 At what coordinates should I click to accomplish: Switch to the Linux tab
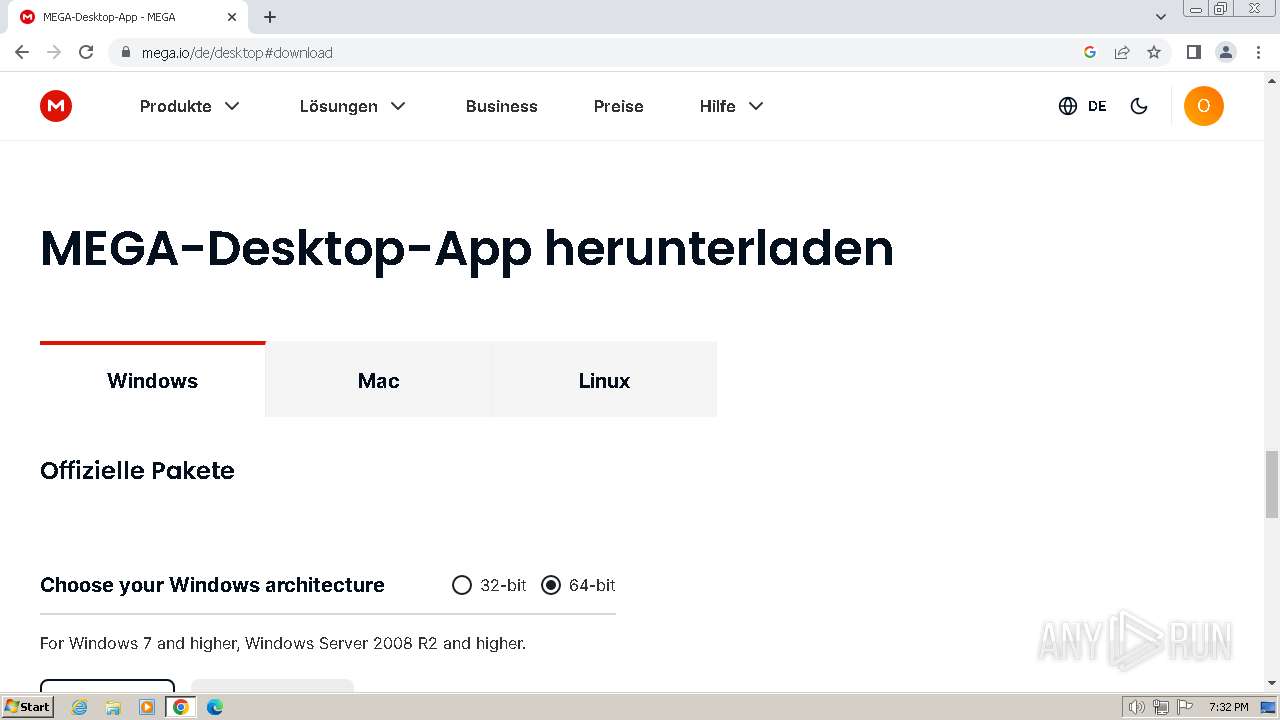point(604,380)
